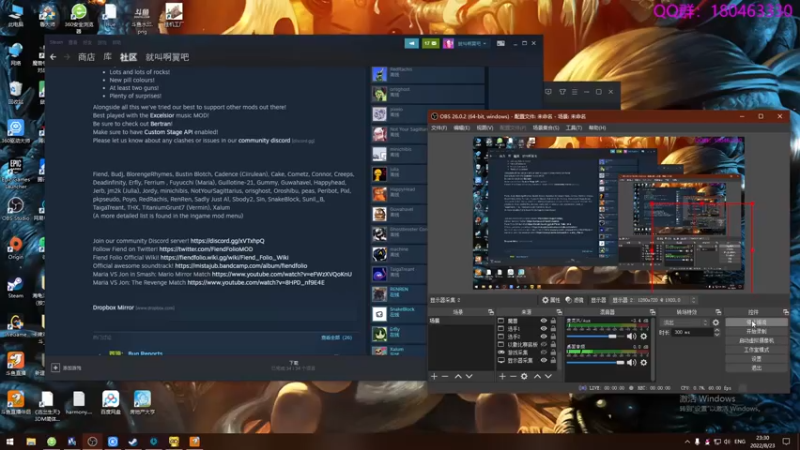
Task: Open settings gear for 麦克风/Aux audio track
Action: click(643, 337)
